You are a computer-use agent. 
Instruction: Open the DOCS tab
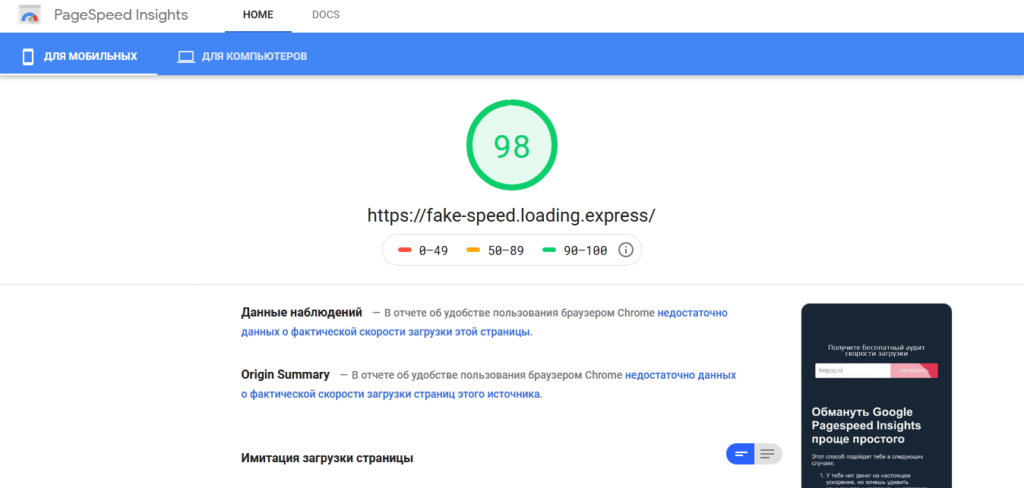pos(325,17)
